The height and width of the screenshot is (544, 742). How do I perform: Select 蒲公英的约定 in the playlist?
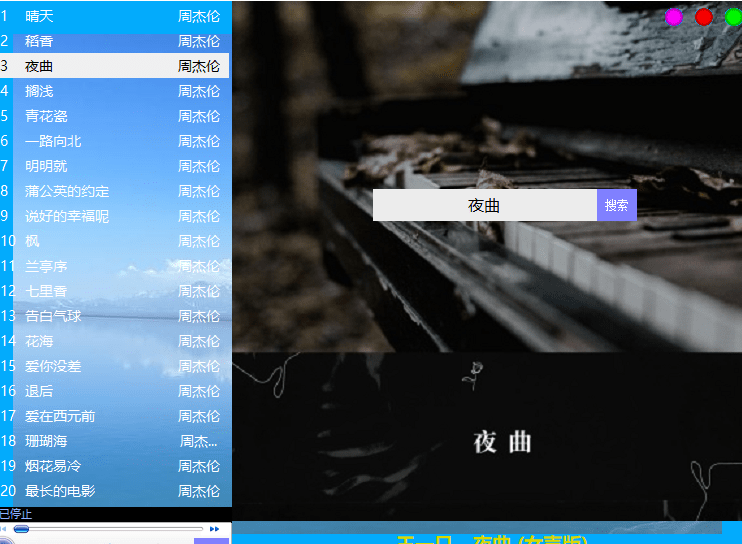coord(67,191)
